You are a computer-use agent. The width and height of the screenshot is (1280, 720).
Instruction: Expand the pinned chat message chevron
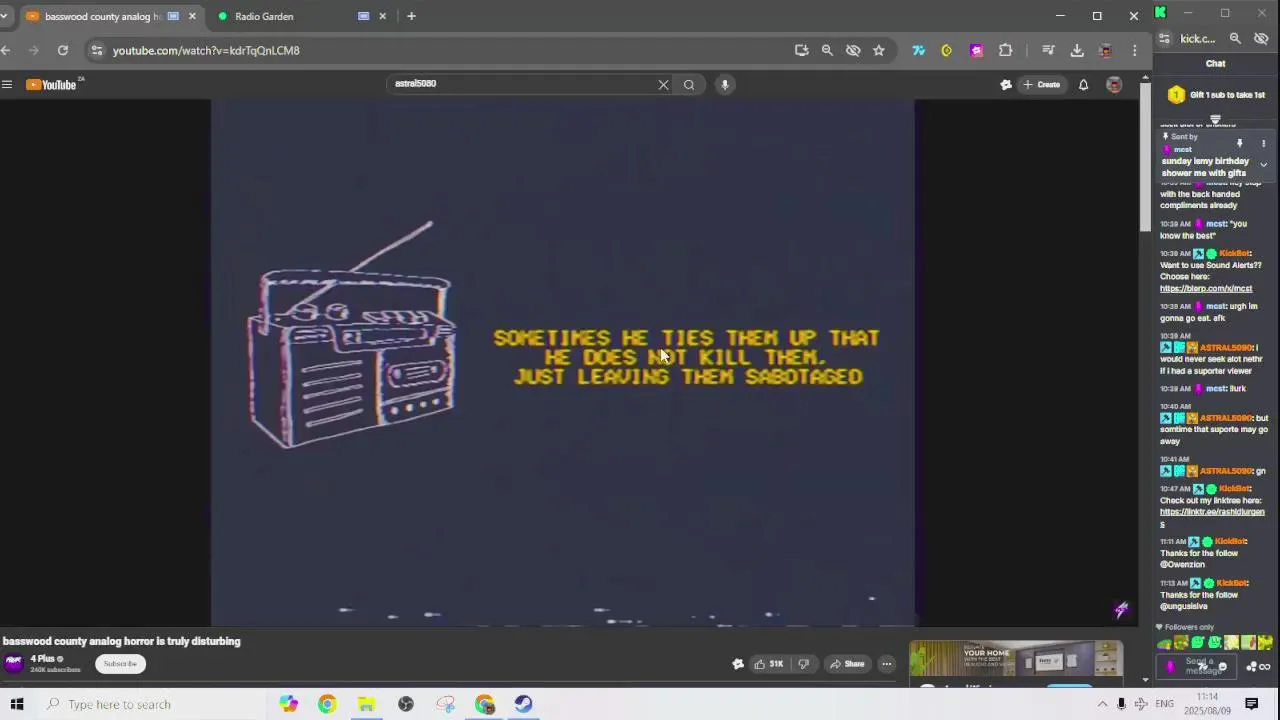click(1263, 165)
